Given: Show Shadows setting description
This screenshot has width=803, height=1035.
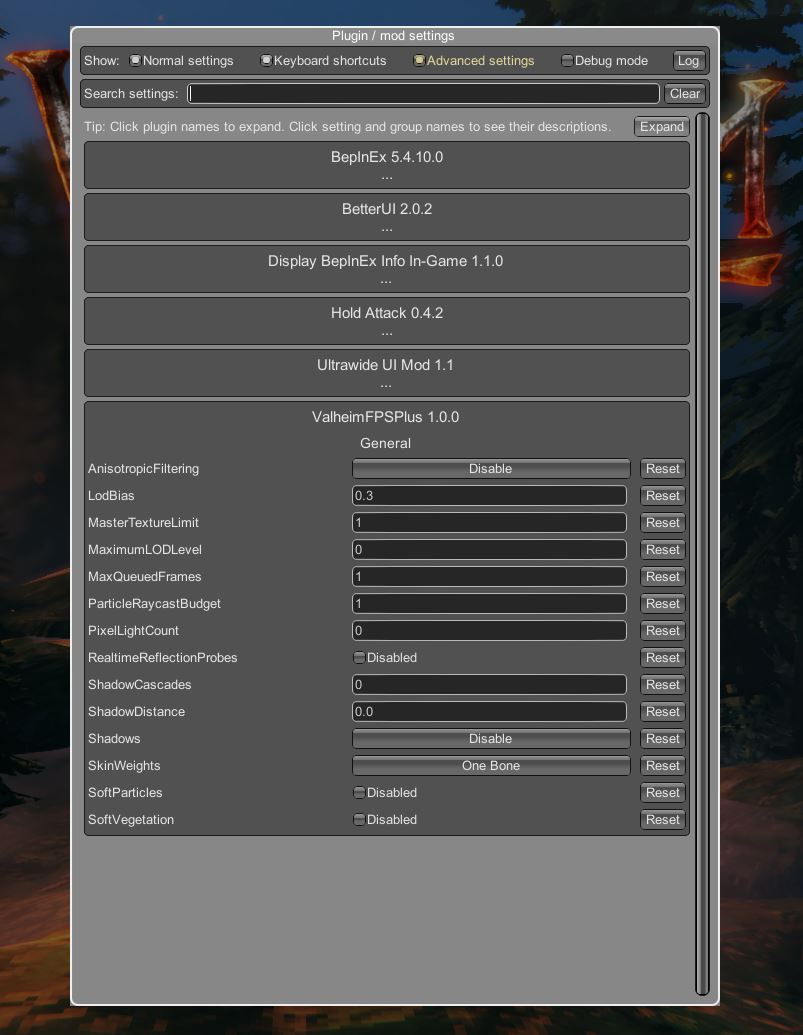Looking at the screenshot, I should pos(114,739).
